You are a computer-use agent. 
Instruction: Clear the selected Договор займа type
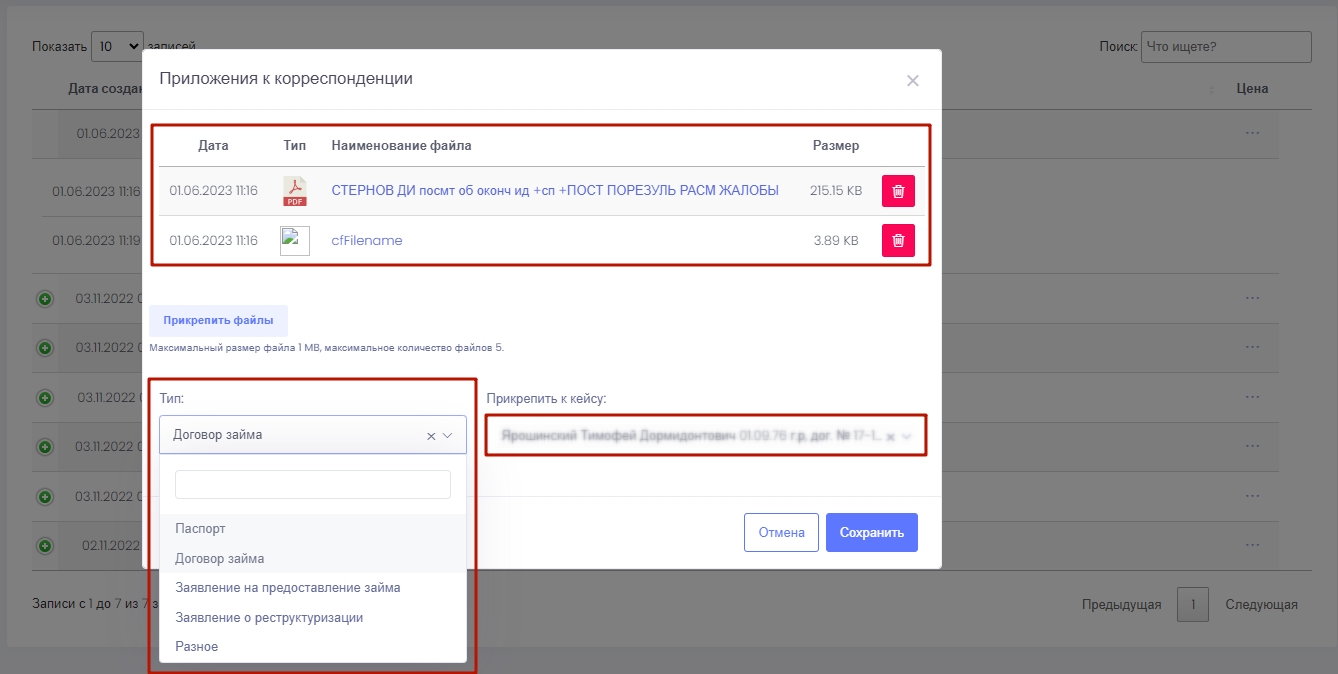coord(431,436)
